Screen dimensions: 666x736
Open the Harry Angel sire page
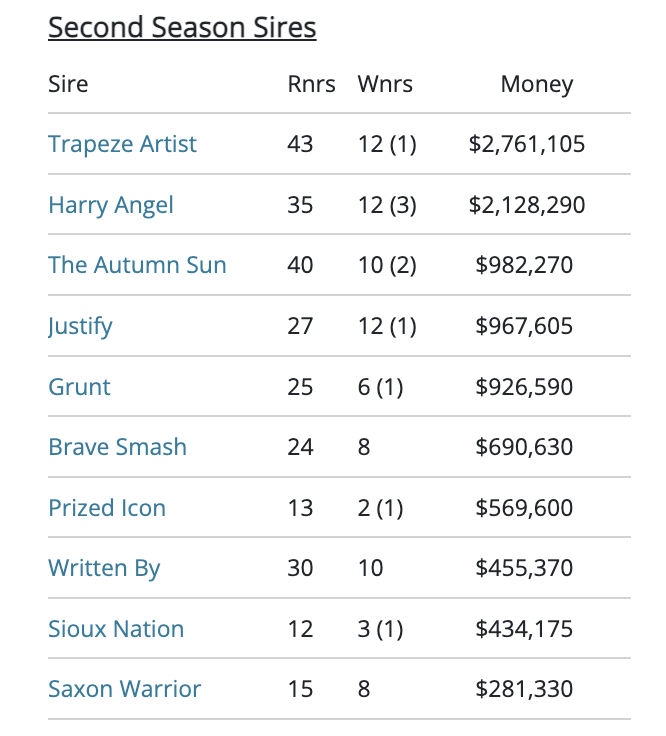[x=111, y=206]
